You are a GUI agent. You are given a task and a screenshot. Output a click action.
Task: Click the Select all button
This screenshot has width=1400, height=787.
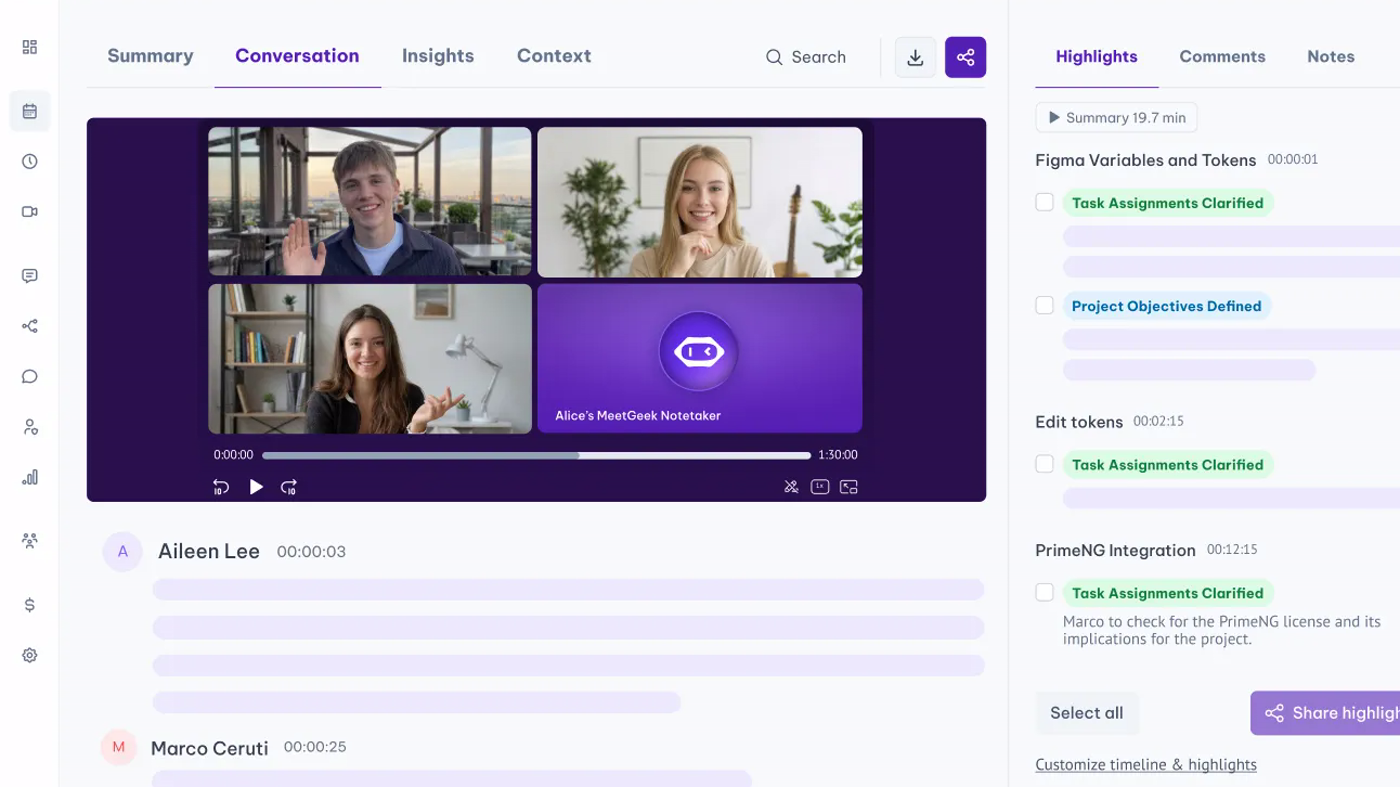tap(1087, 713)
